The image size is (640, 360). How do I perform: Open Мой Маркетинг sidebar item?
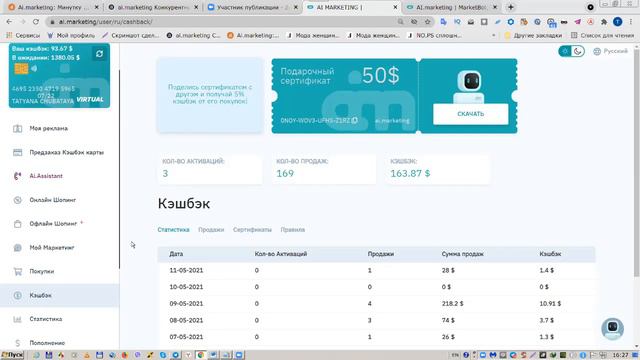[52, 248]
